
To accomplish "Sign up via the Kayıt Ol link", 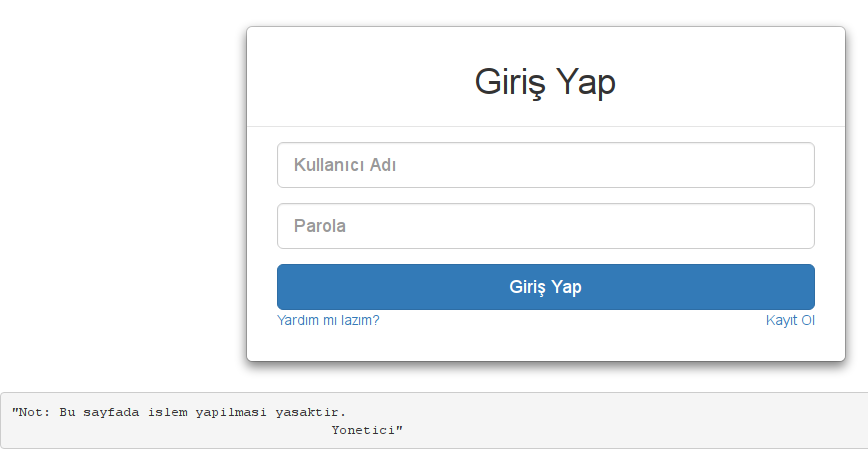I will point(790,320).
